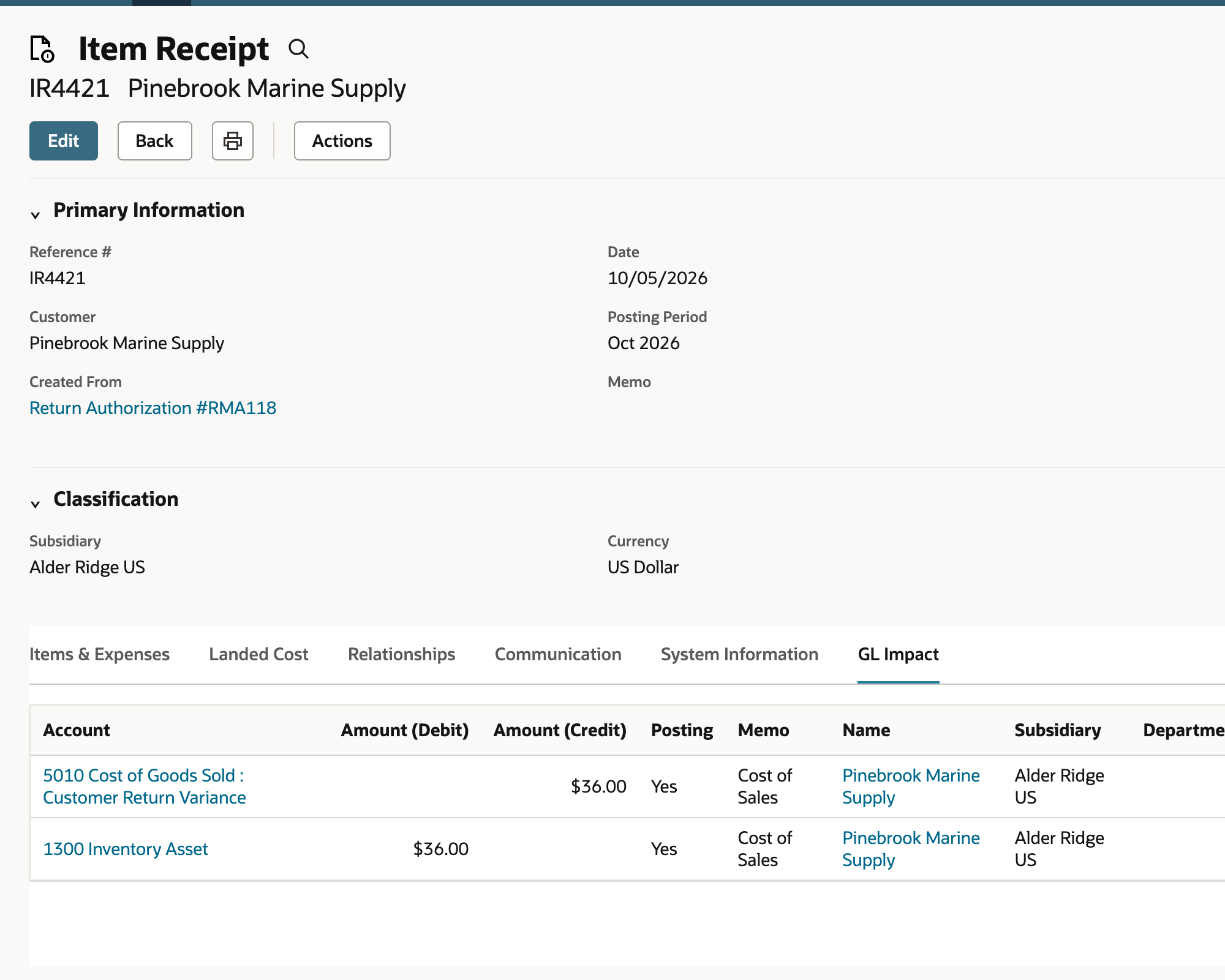Viewport: 1225px width, 980px height.
Task: Open the 1300 Inventory Asset account link
Action: pos(126,849)
